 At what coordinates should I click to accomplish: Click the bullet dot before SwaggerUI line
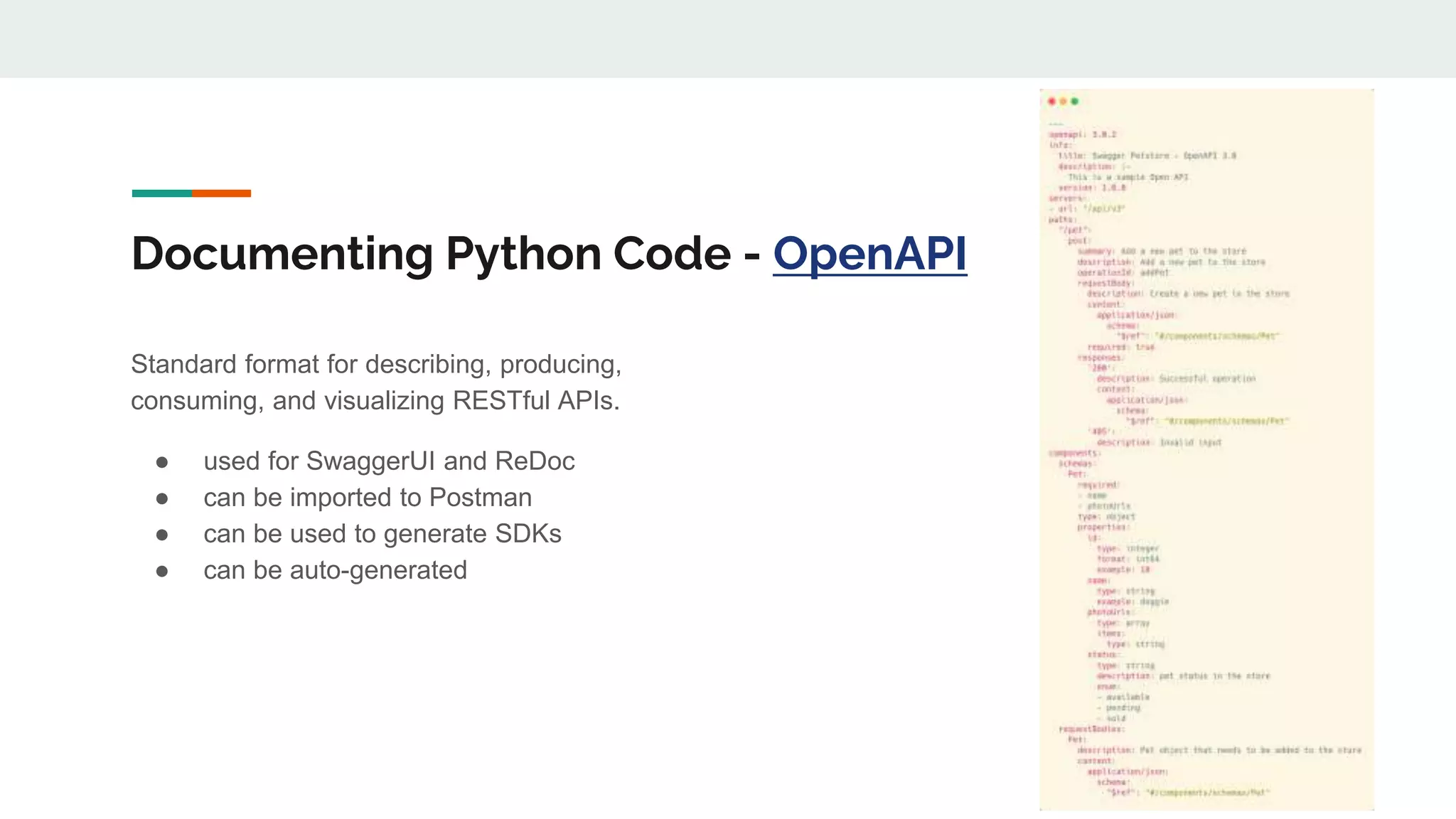point(162,463)
